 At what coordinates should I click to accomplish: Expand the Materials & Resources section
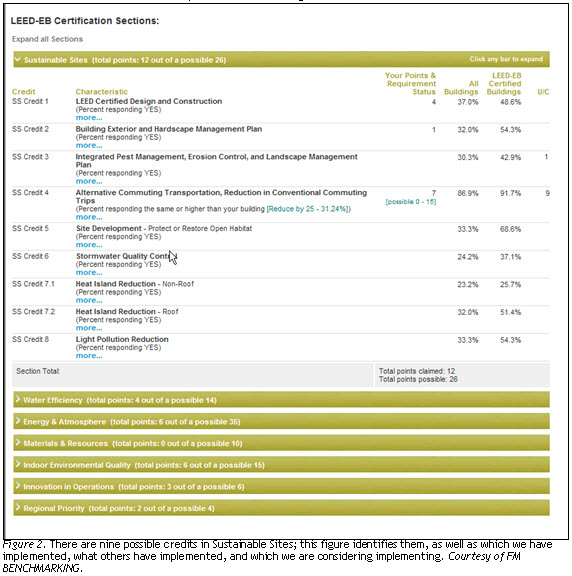[281, 443]
